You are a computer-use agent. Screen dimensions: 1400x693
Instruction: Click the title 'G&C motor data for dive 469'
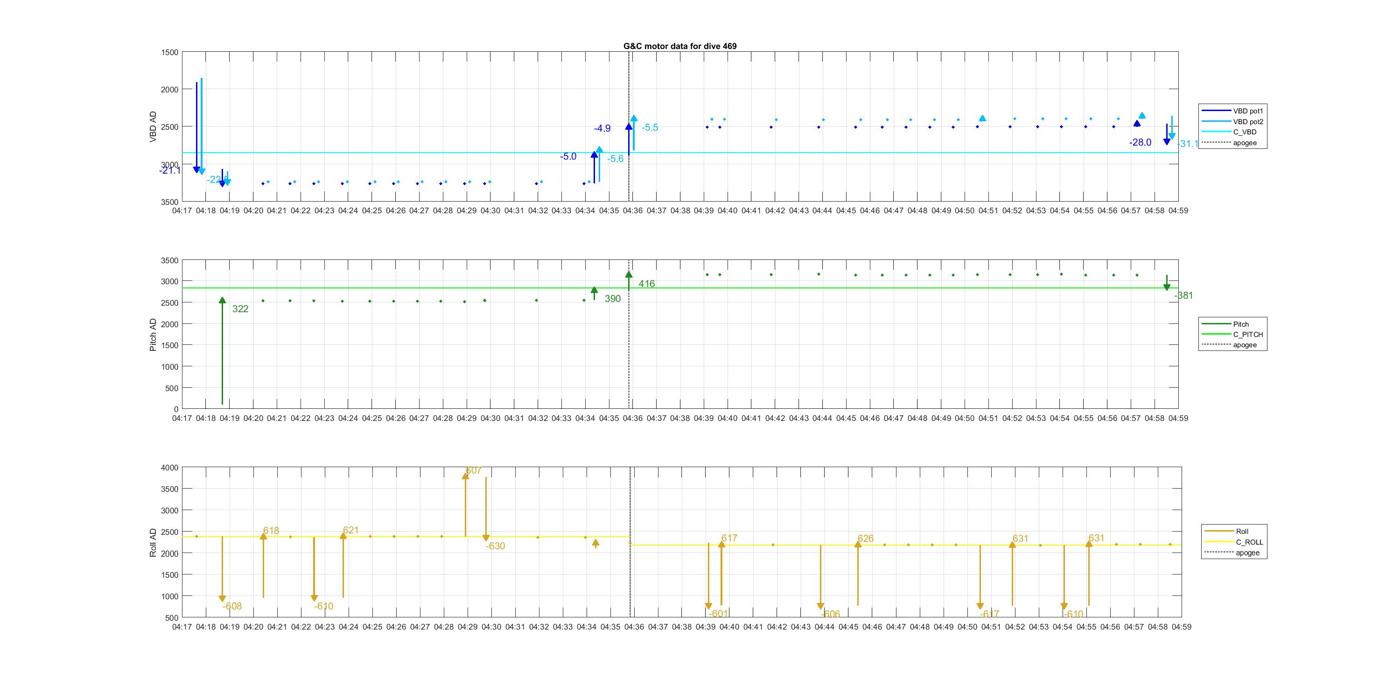pyautogui.click(x=680, y=46)
